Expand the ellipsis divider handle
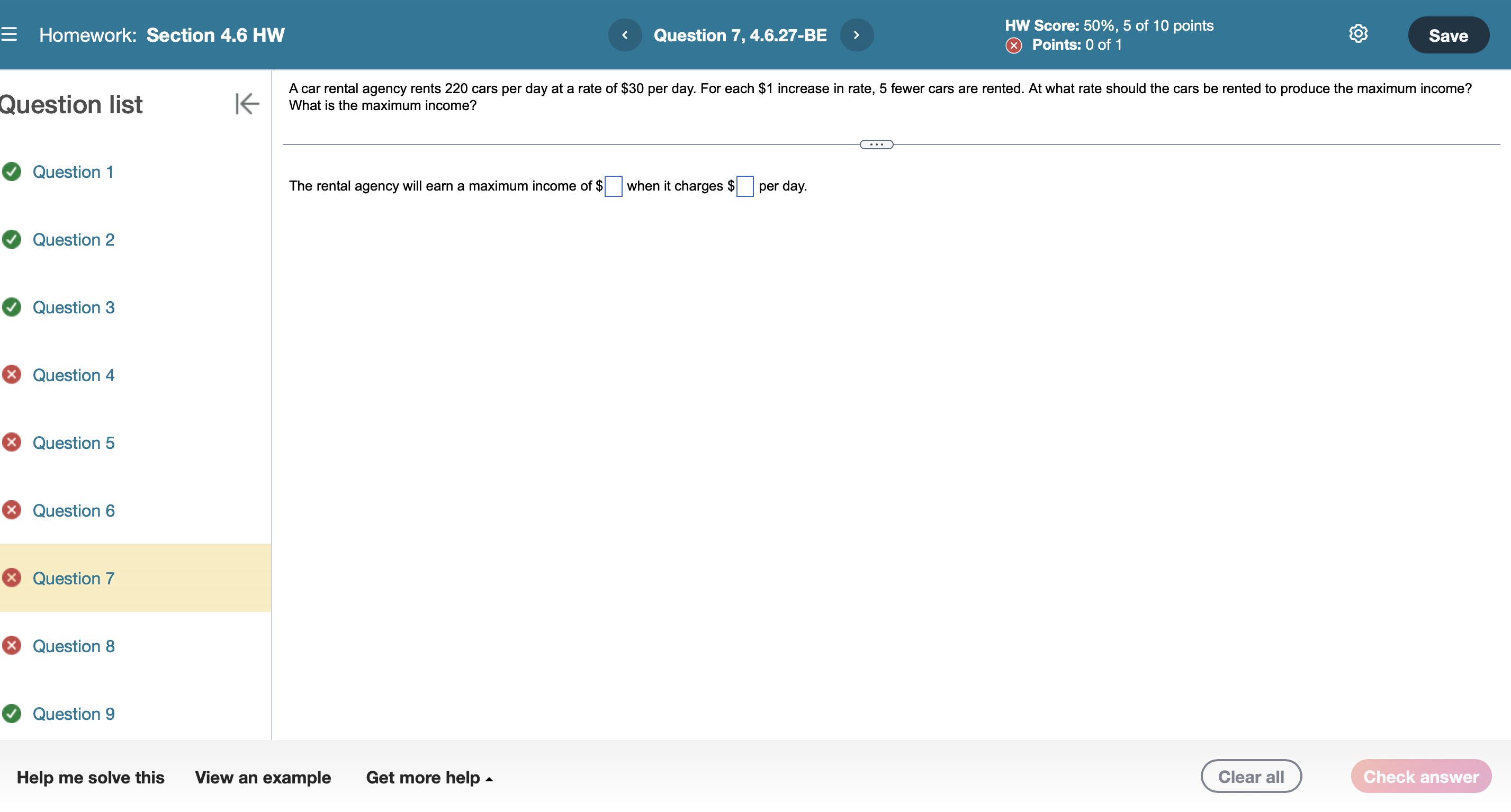 [x=876, y=144]
